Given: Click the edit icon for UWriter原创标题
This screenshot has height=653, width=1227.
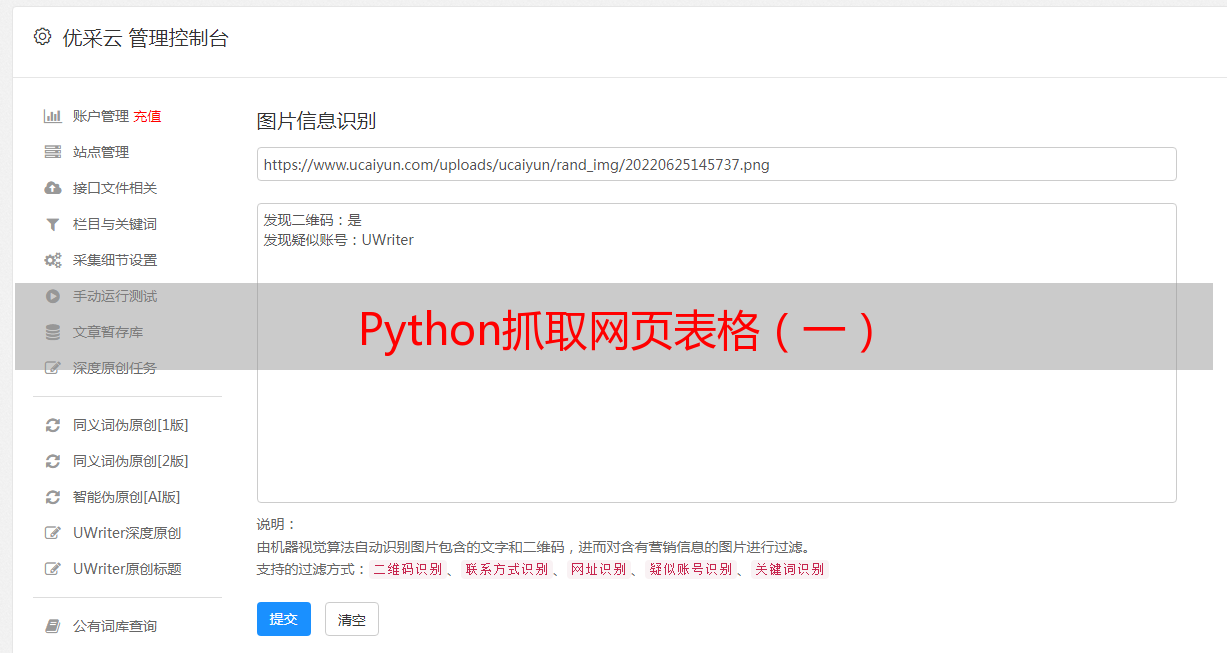Looking at the screenshot, I should 53,569.
